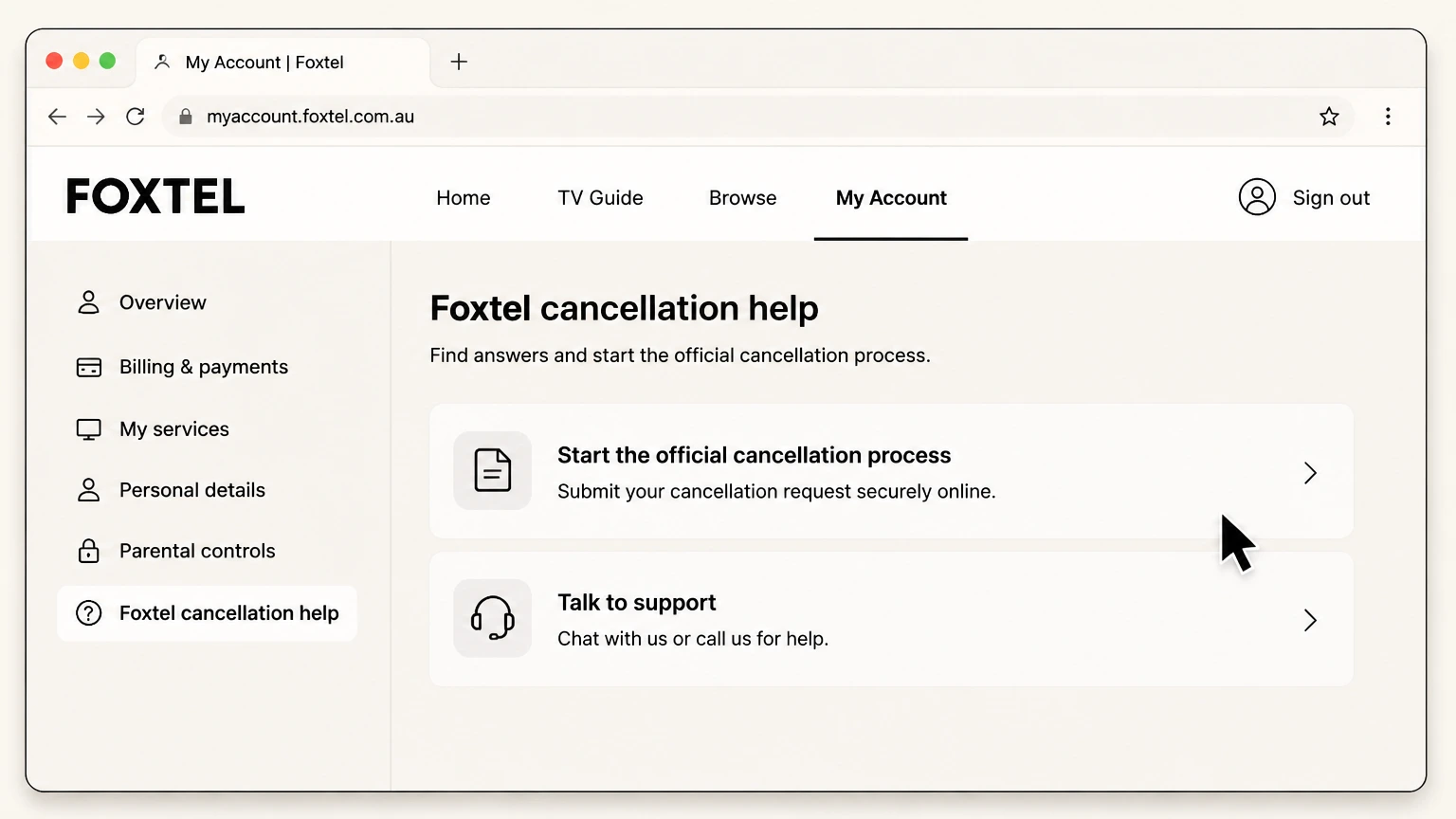Click the "Foxtel cancellation help" page heading
Screen dimensions: 1456x819
coord(624,309)
